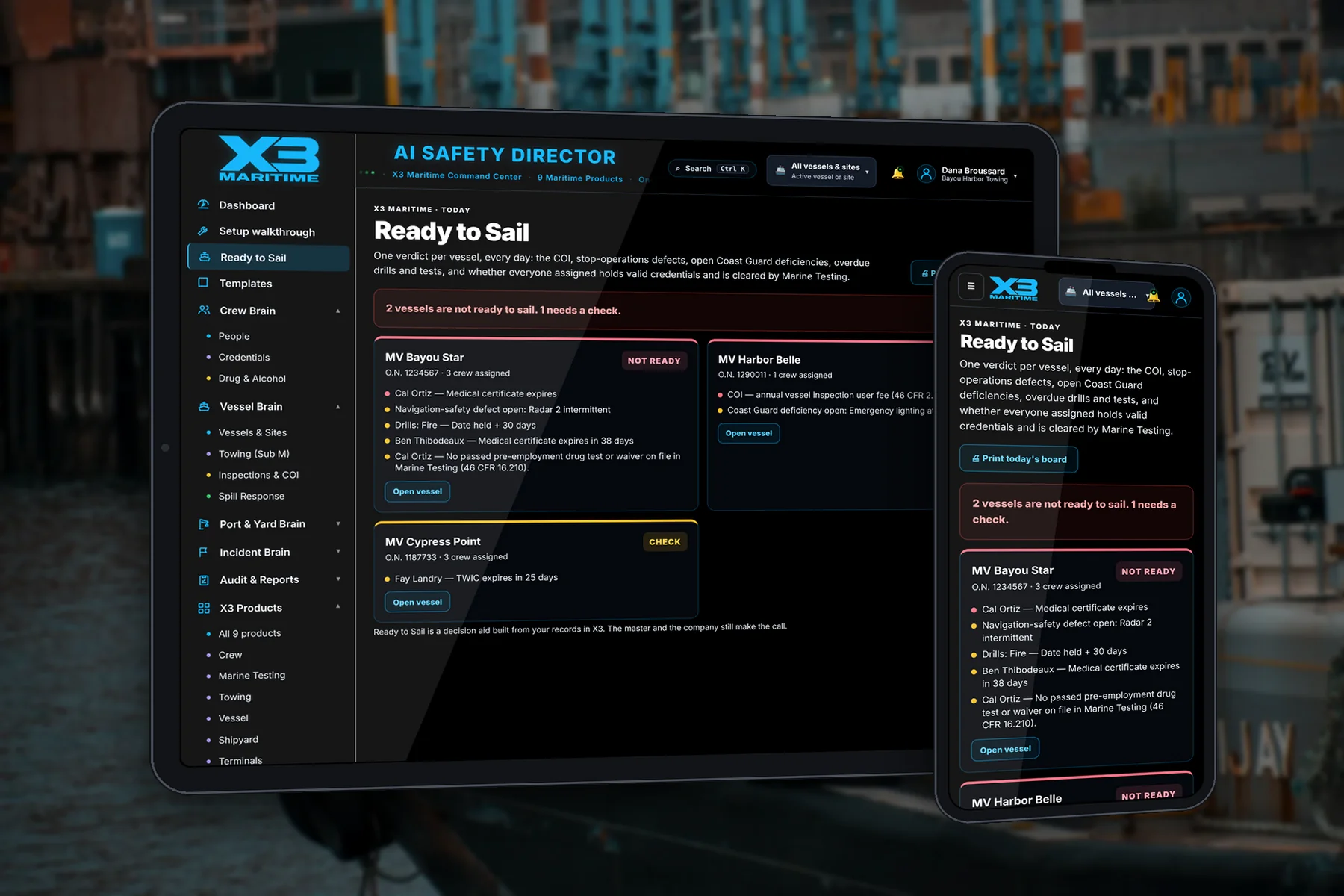Click the user avatar icon beside Dana Broussard
This screenshot has width=1344, height=896.
tap(926, 174)
